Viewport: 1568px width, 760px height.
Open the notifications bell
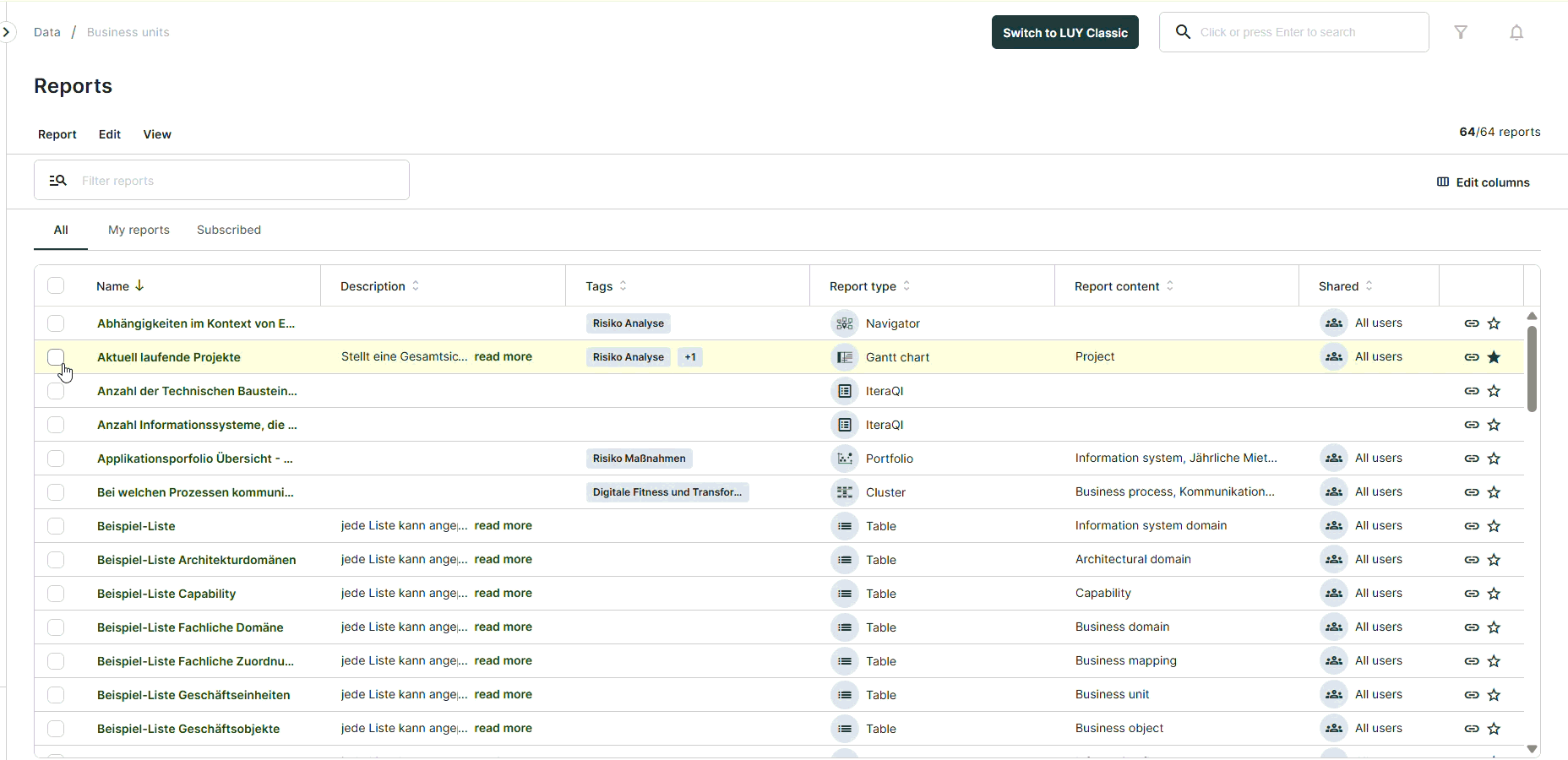tap(1516, 32)
